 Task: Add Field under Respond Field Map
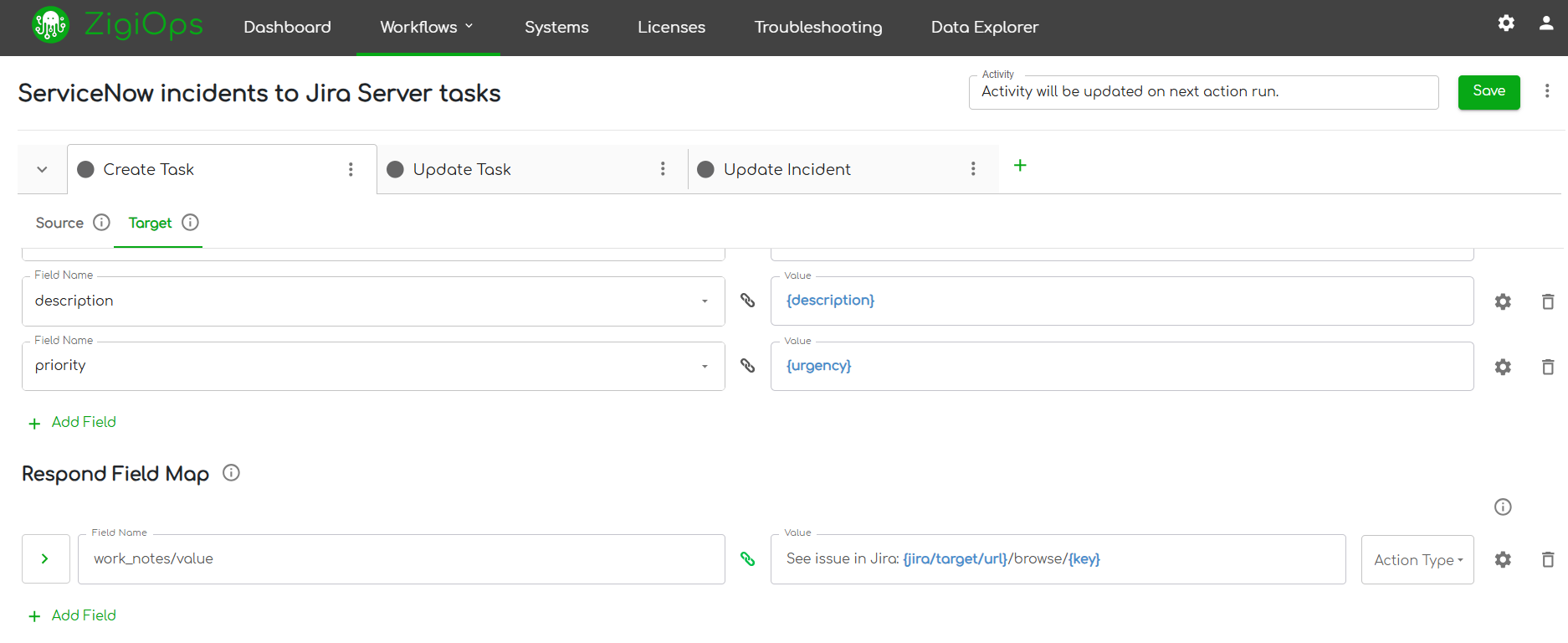point(73,615)
